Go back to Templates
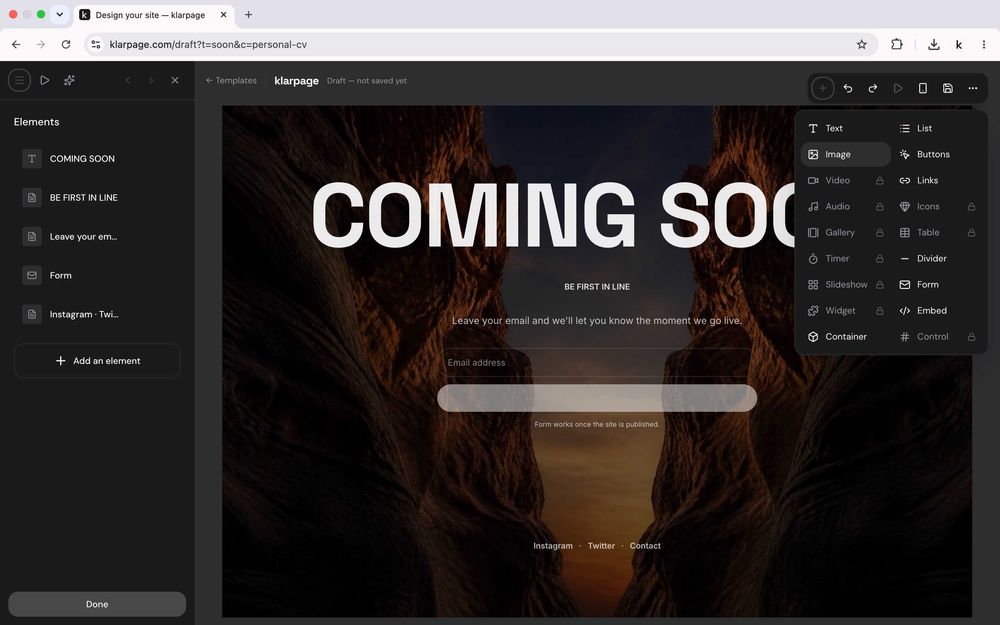The image size is (1000, 625). tap(231, 80)
